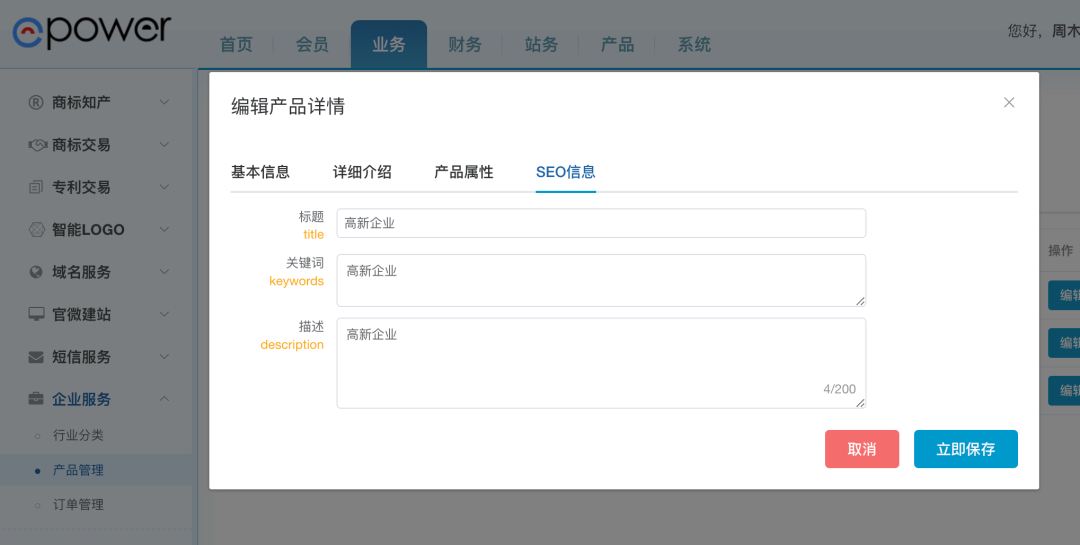
Task: Expand the 官微建站 chevron
Action: click(164, 314)
